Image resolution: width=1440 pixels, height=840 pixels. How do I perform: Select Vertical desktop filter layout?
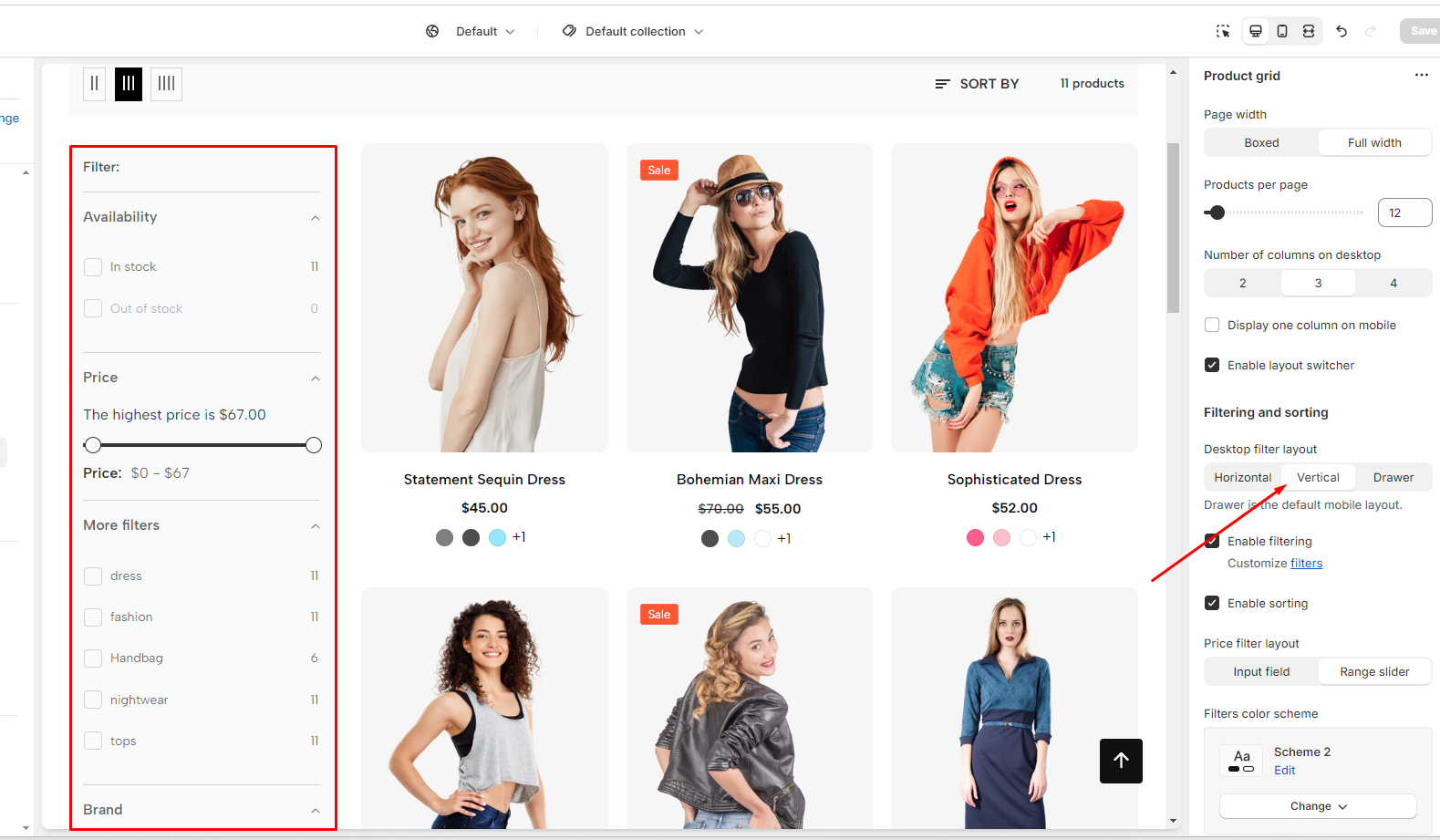coord(1318,477)
